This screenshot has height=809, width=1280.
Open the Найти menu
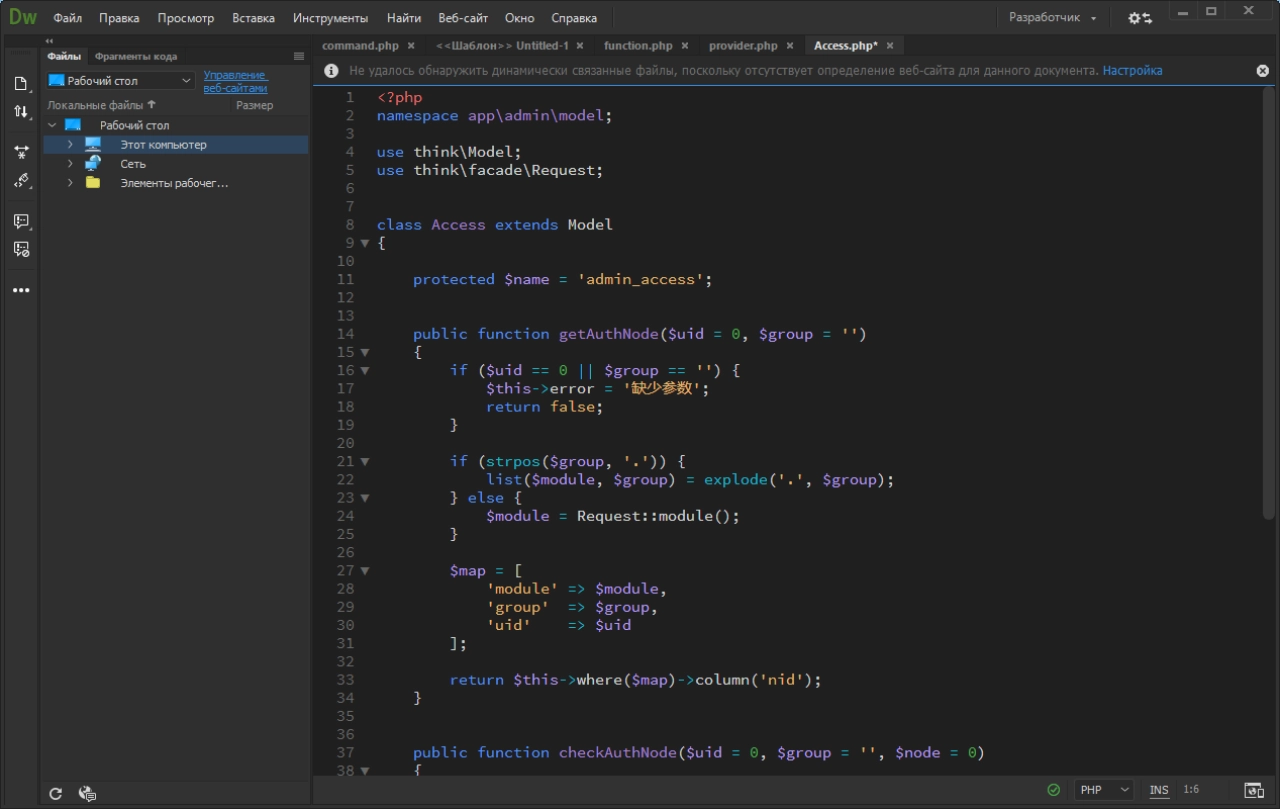click(403, 18)
